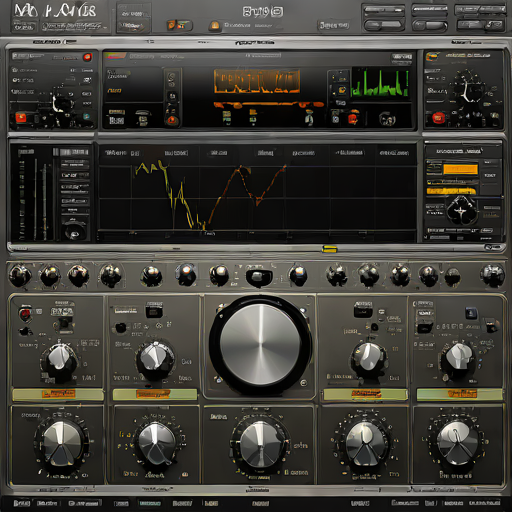This screenshot has width=512, height=512.
Task: Click the large silver center dial
Action: 260,344
